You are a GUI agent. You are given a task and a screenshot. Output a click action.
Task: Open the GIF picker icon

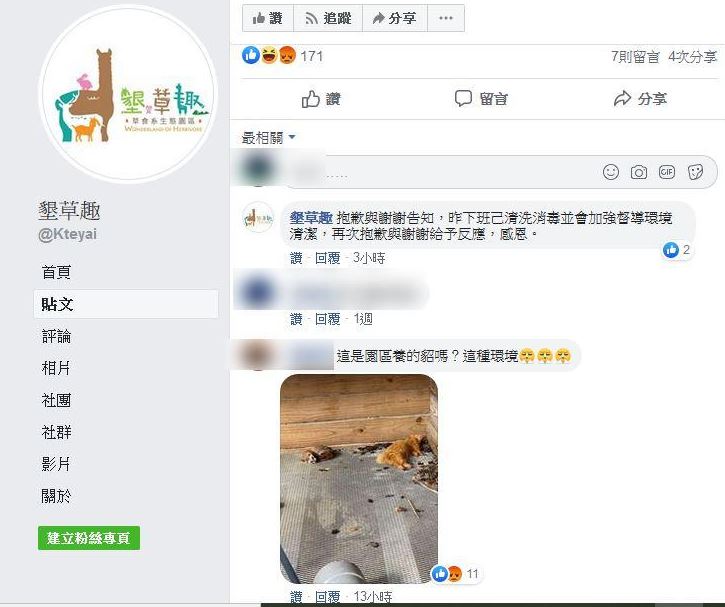click(667, 172)
